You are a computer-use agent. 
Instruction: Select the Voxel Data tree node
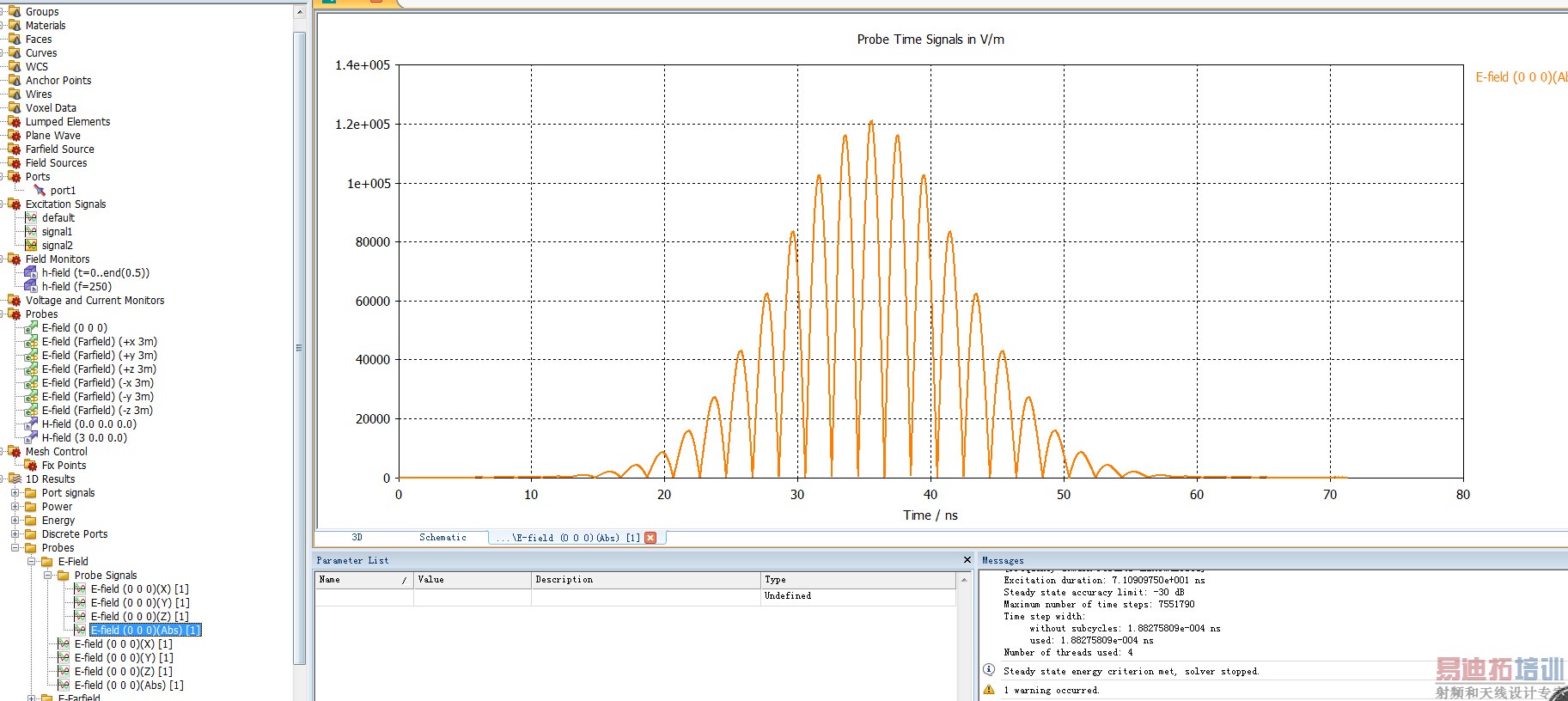(x=51, y=107)
